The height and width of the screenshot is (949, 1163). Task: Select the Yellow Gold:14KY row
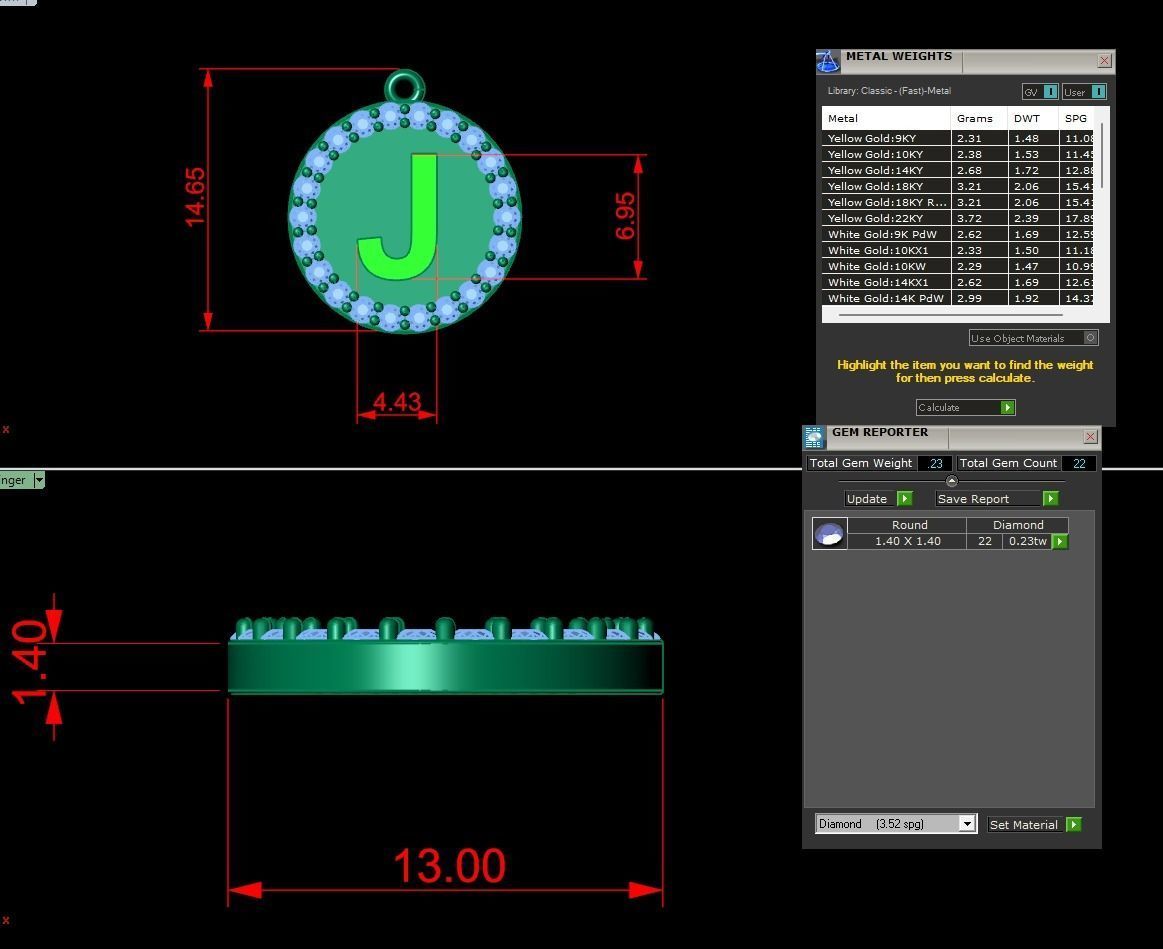pyautogui.click(x=958, y=170)
